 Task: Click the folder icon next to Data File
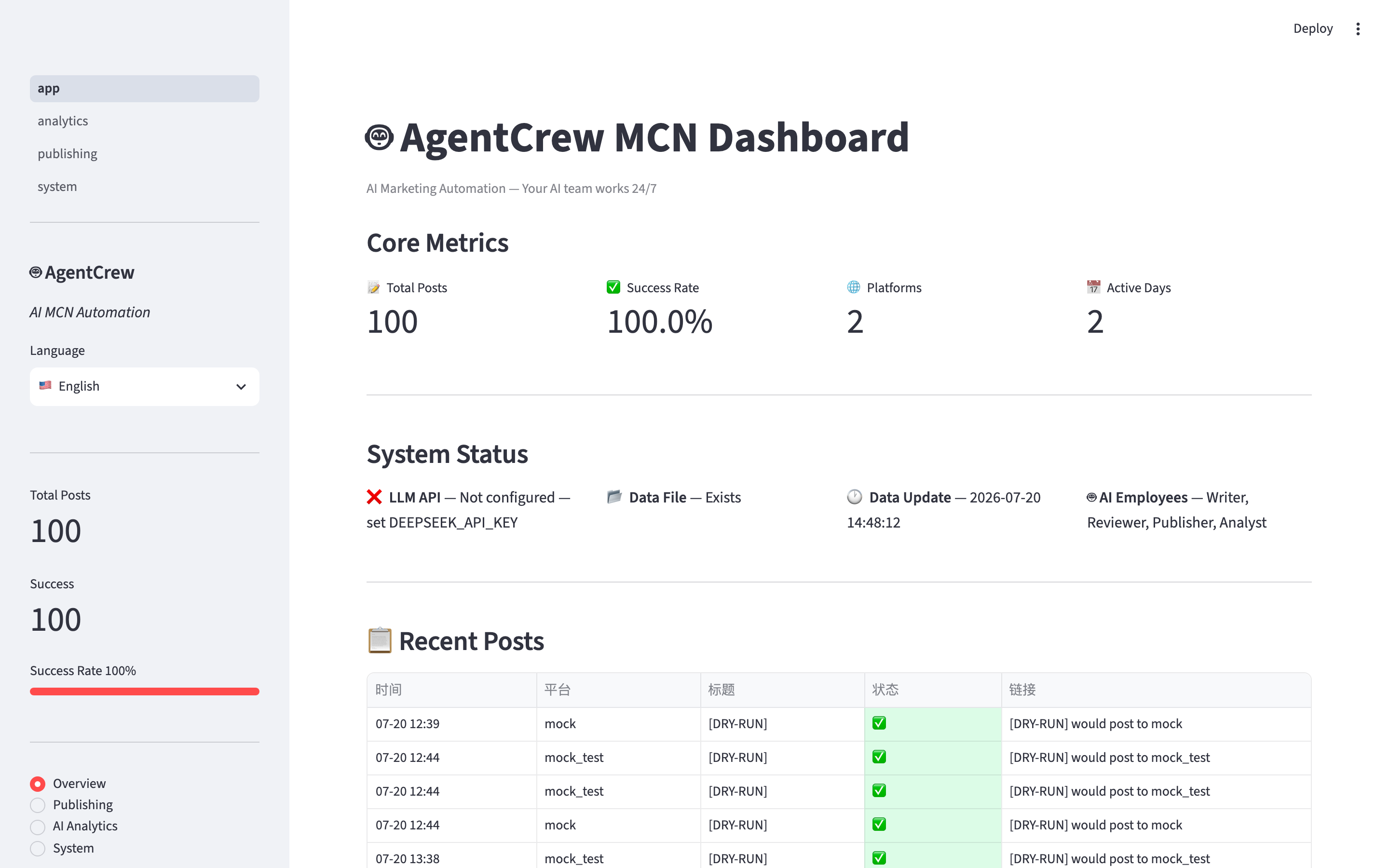tap(614, 497)
